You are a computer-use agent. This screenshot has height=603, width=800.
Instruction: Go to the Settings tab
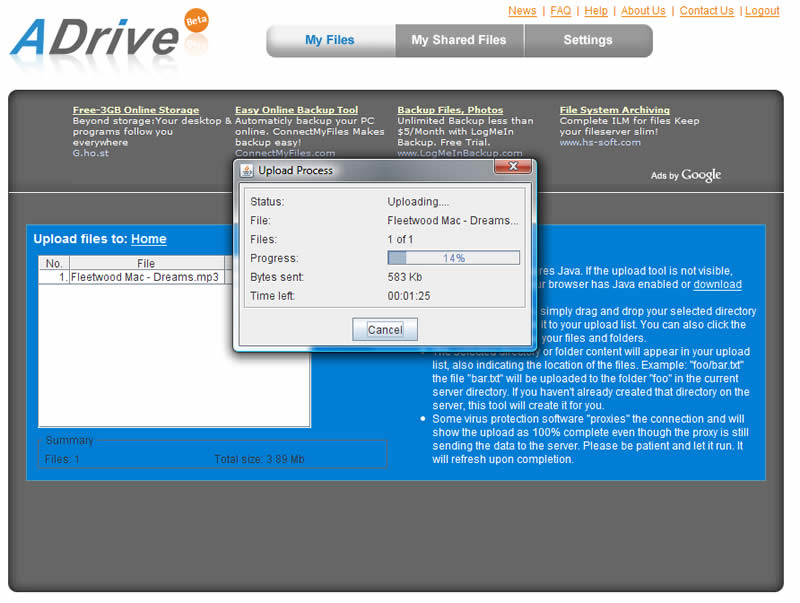pos(587,40)
